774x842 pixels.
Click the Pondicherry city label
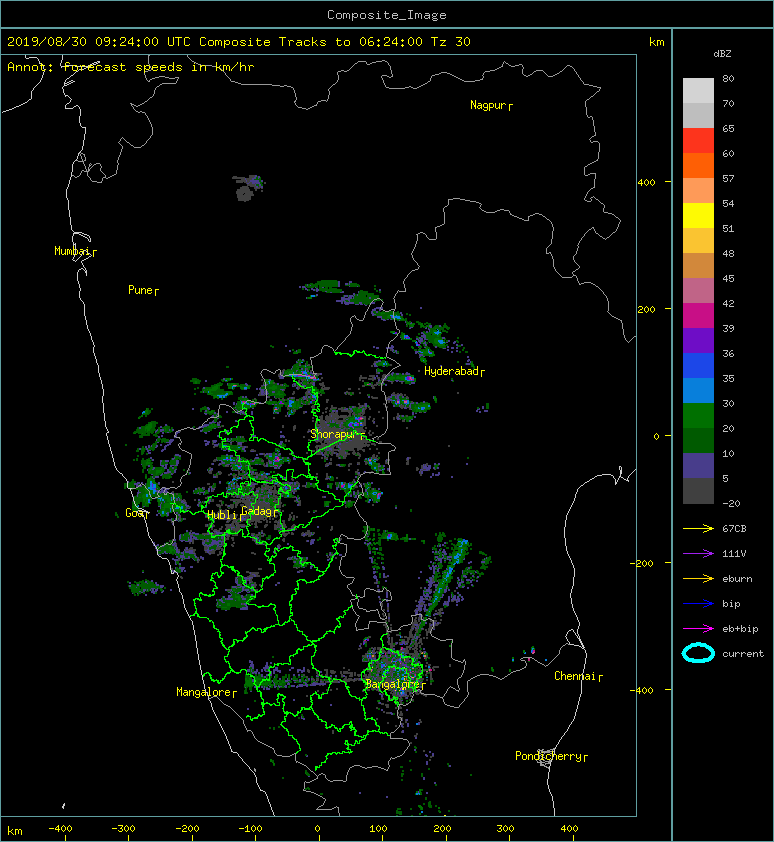tap(548, 756)
